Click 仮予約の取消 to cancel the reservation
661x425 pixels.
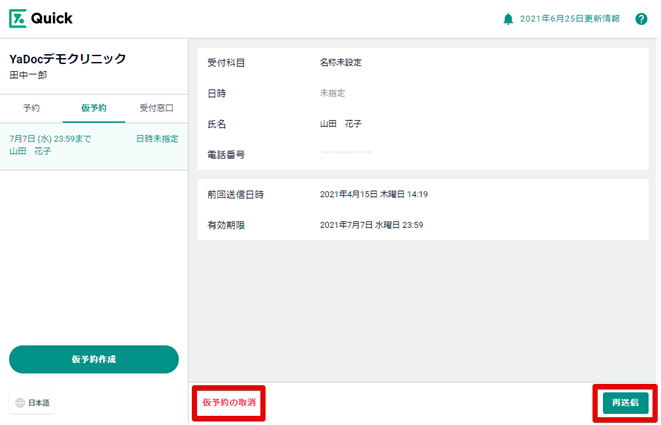[x=228, y=402]
